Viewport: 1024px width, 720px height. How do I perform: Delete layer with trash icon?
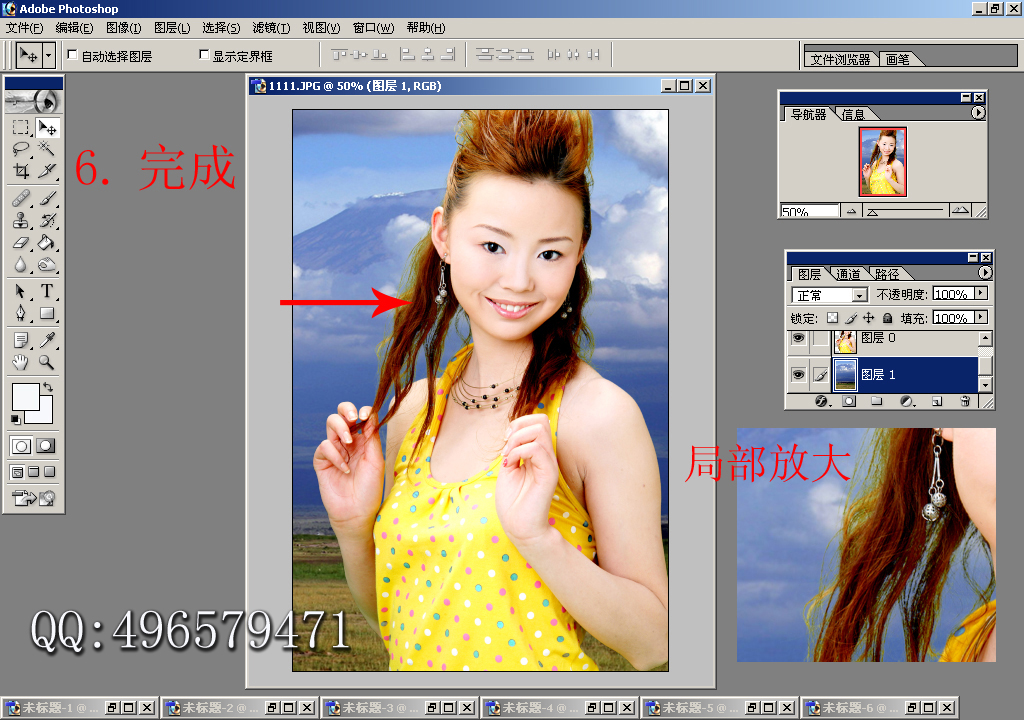pos(965,401)
